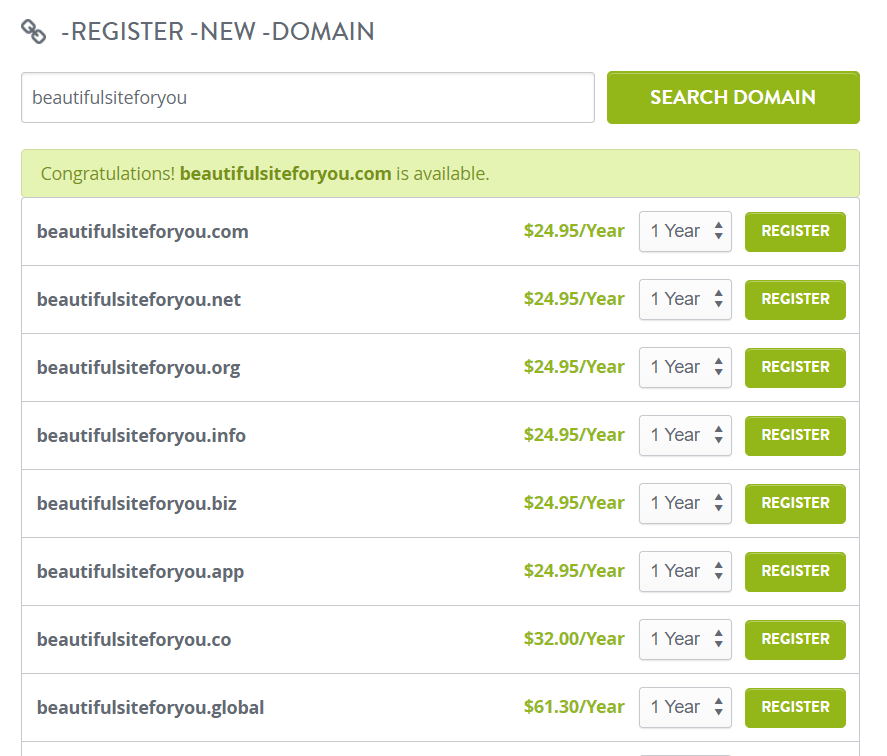Open the year dropdown for the .com domain
Image resolution: width=887 pixels, height=756 pixels.
680,231
